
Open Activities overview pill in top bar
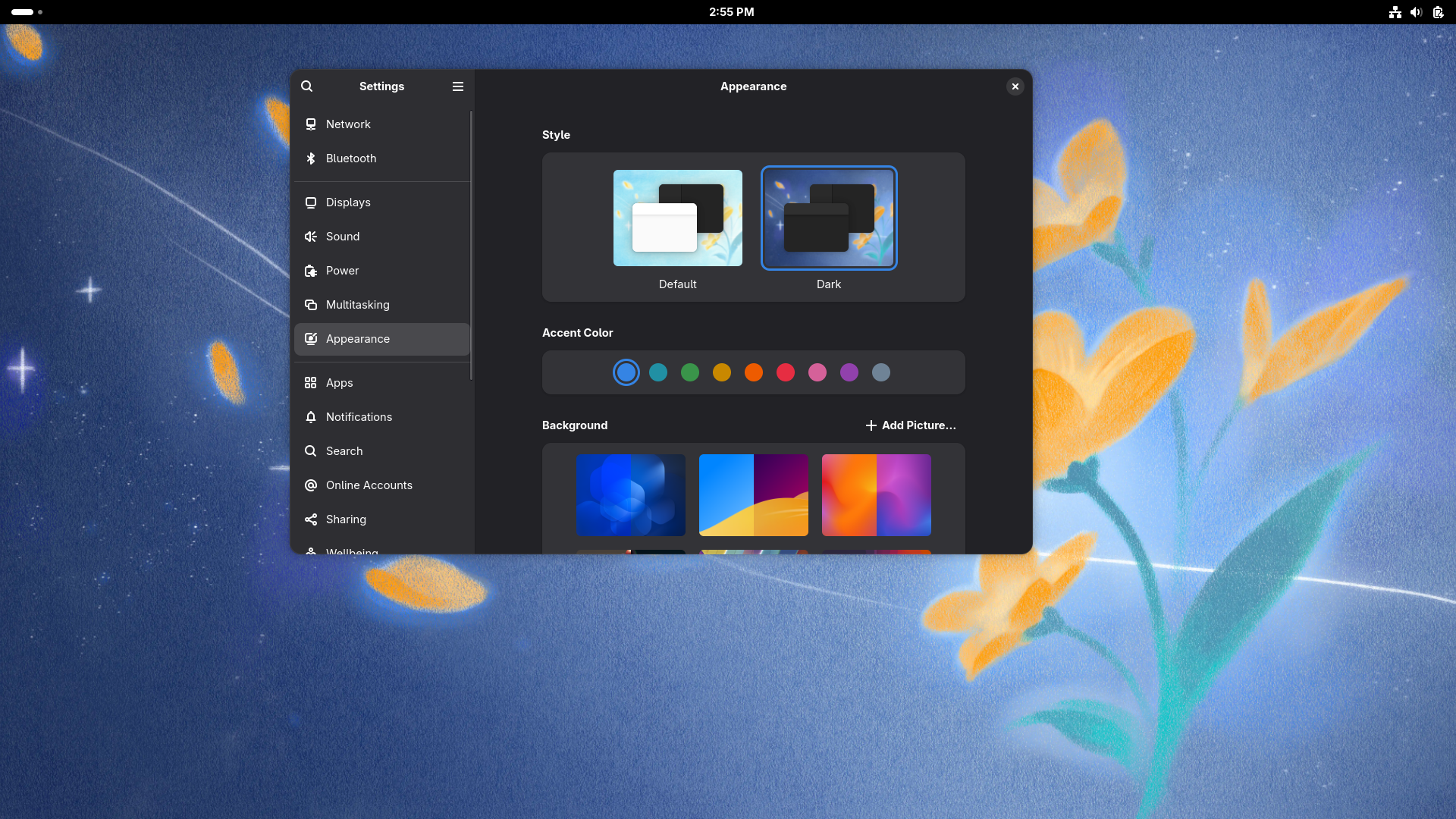coord(27,12)
